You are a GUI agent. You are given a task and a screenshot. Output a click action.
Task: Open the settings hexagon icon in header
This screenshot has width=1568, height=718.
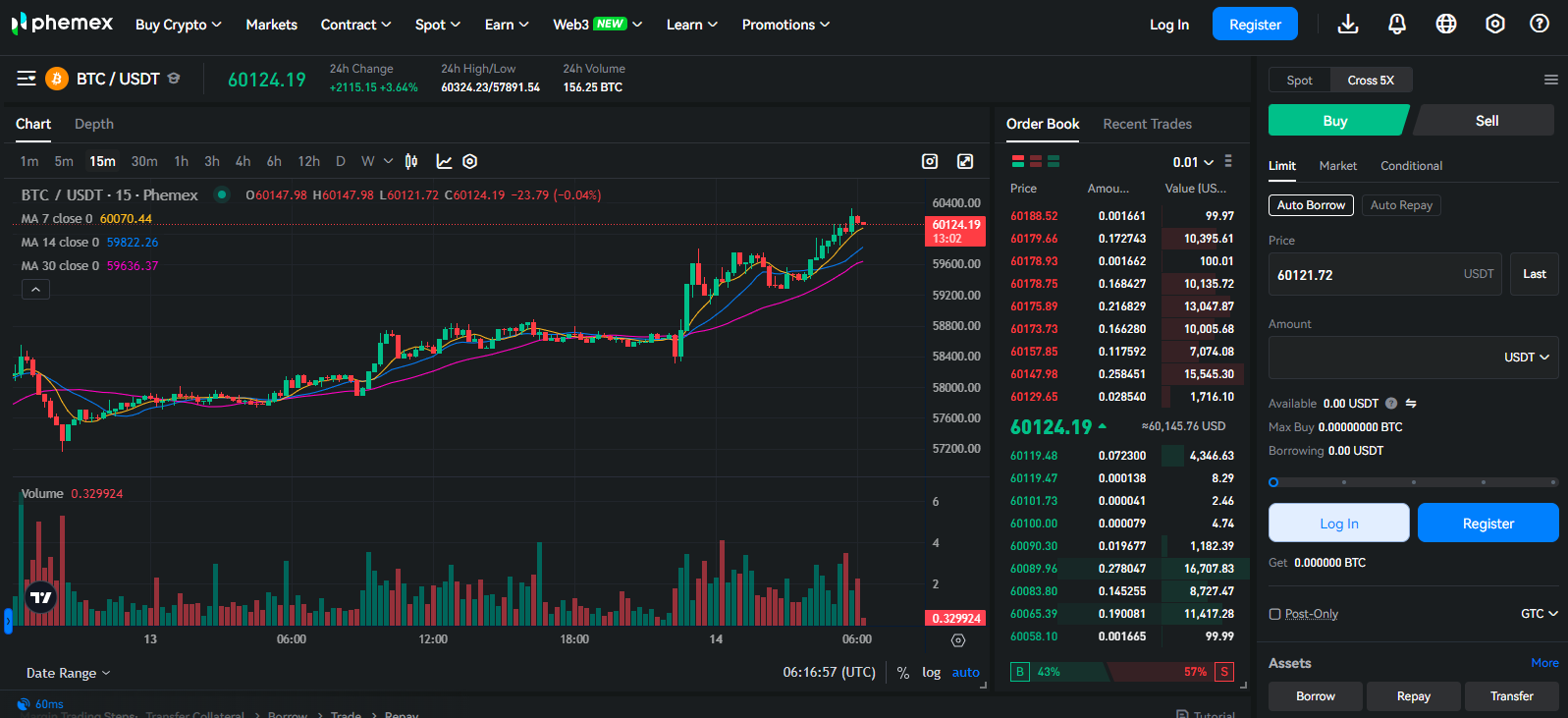coord(1495,24)
